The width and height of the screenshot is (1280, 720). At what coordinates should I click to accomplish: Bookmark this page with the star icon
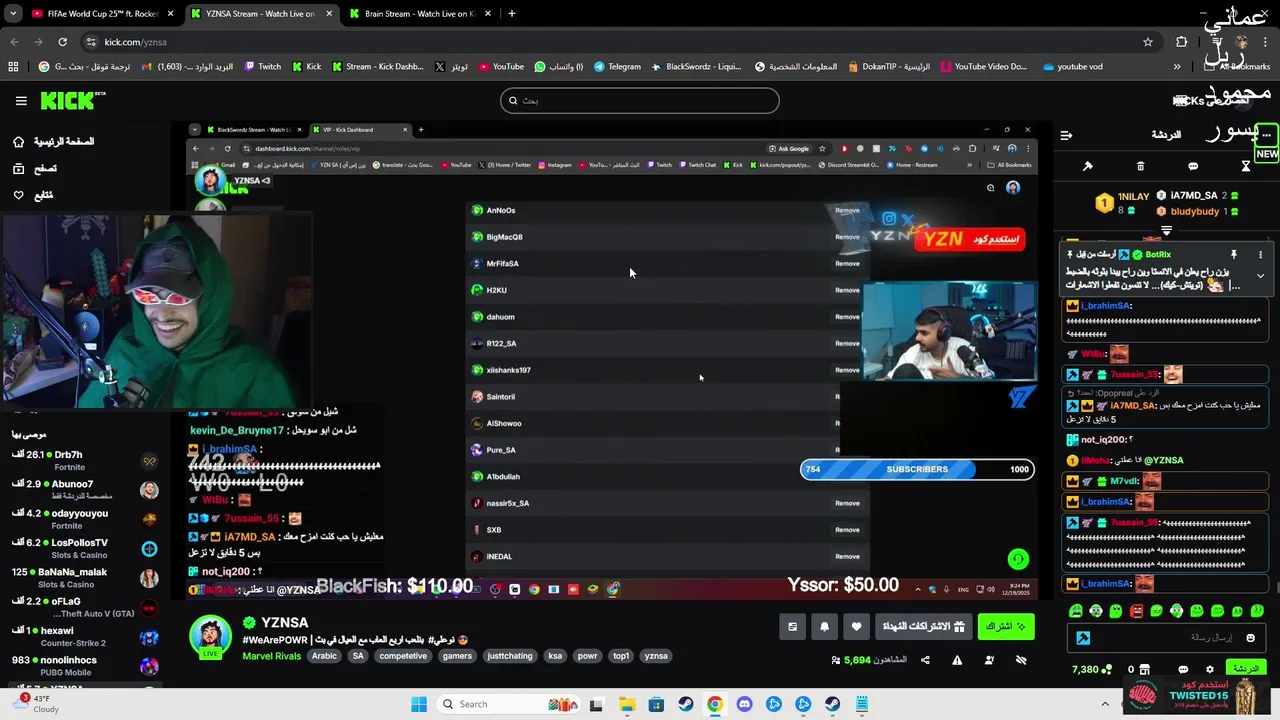coord(1148,42)
